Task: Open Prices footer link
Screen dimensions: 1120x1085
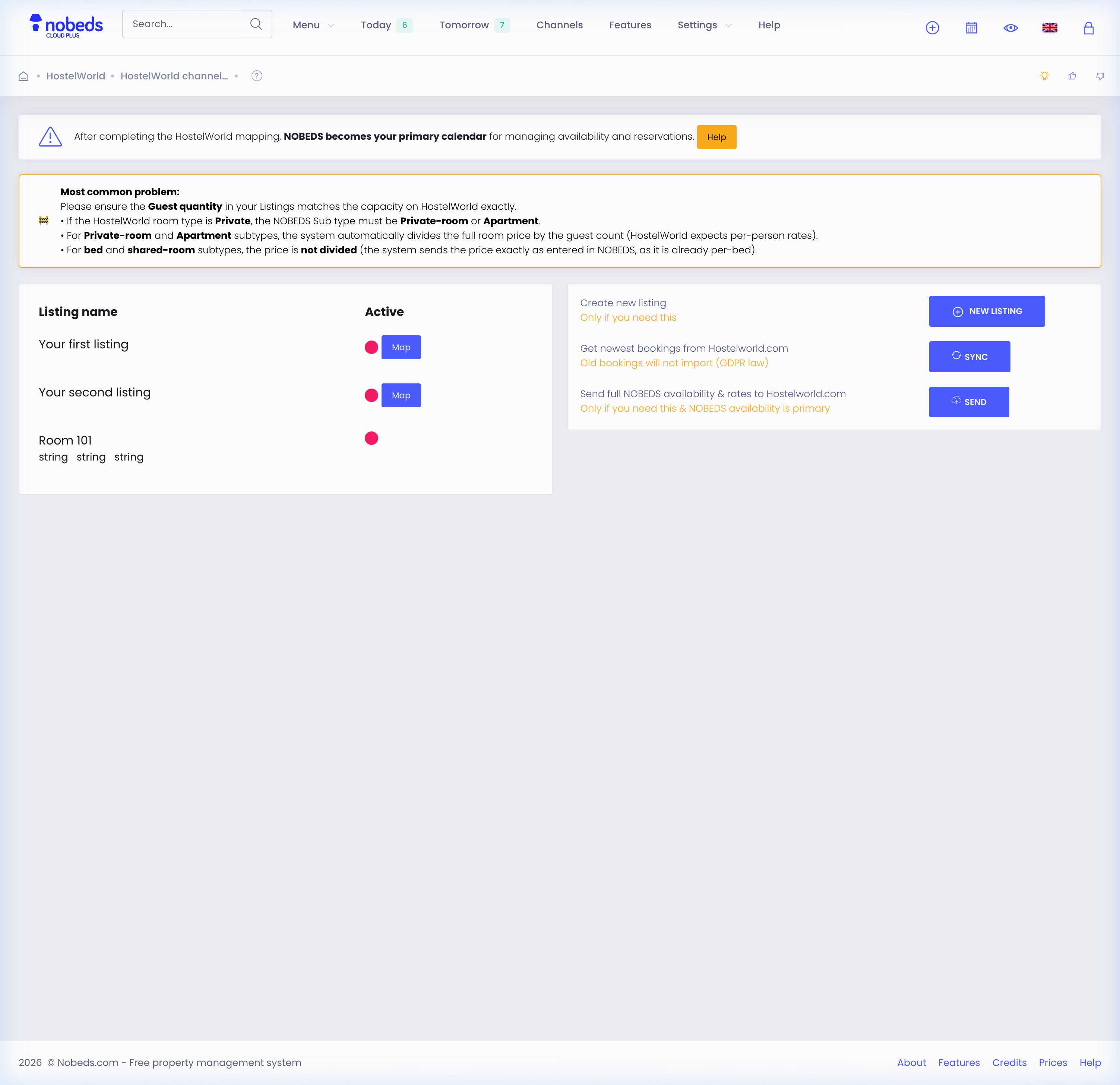Action: coord(1053,1063)
